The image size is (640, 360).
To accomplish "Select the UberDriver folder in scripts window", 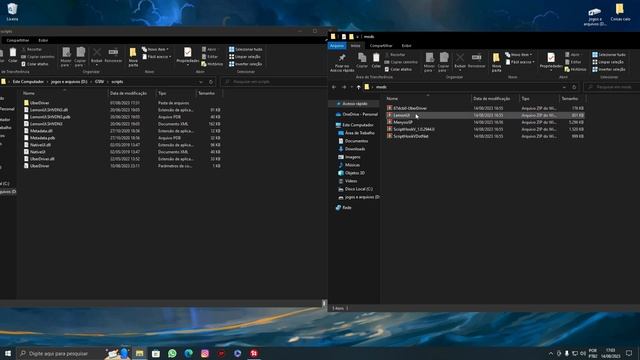I will click(40, 103).
